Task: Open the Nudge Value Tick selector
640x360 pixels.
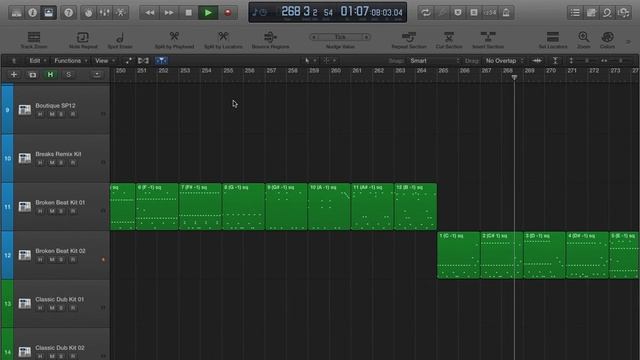Action: click(340, 37)
